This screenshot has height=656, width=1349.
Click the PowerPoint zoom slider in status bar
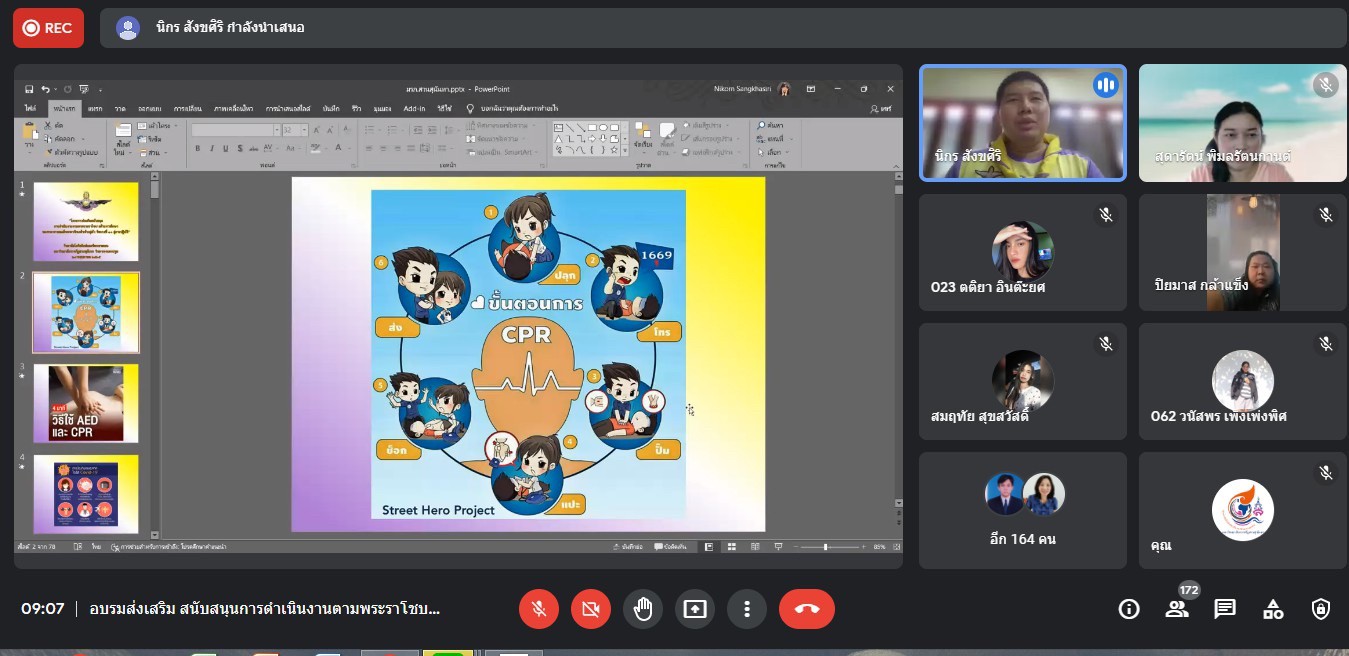(825, 547)
